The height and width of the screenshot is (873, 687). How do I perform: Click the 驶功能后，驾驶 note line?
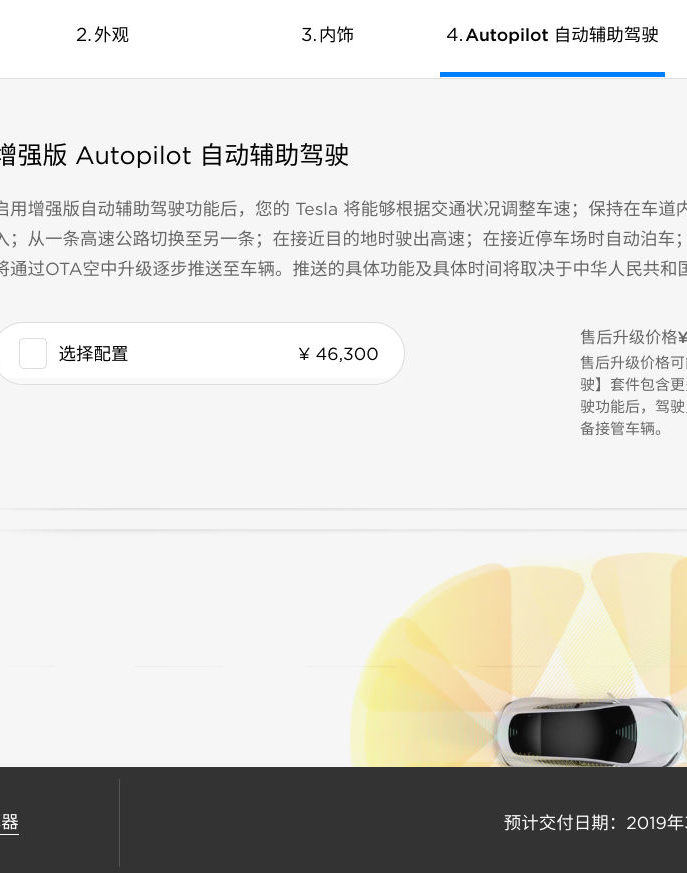coord(634,406)
